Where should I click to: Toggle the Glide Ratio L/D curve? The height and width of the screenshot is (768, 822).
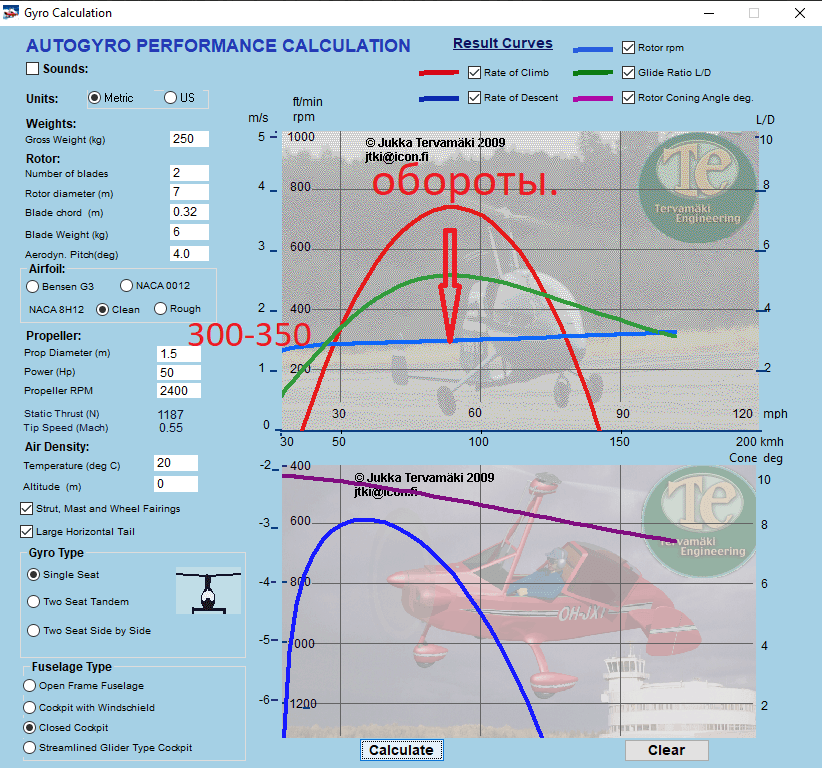pyautogui.click(x=626, y=71)
